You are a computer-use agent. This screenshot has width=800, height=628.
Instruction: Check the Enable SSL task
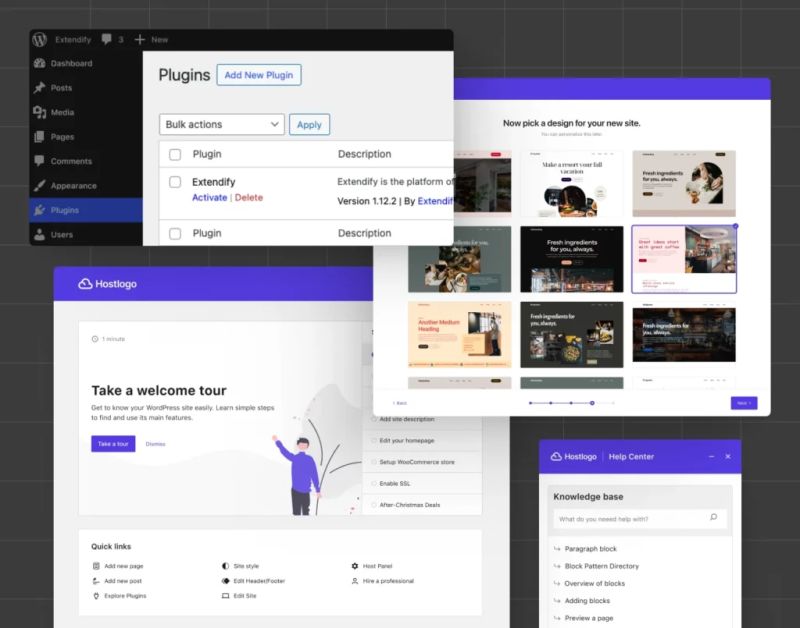[x=374, y=483]
